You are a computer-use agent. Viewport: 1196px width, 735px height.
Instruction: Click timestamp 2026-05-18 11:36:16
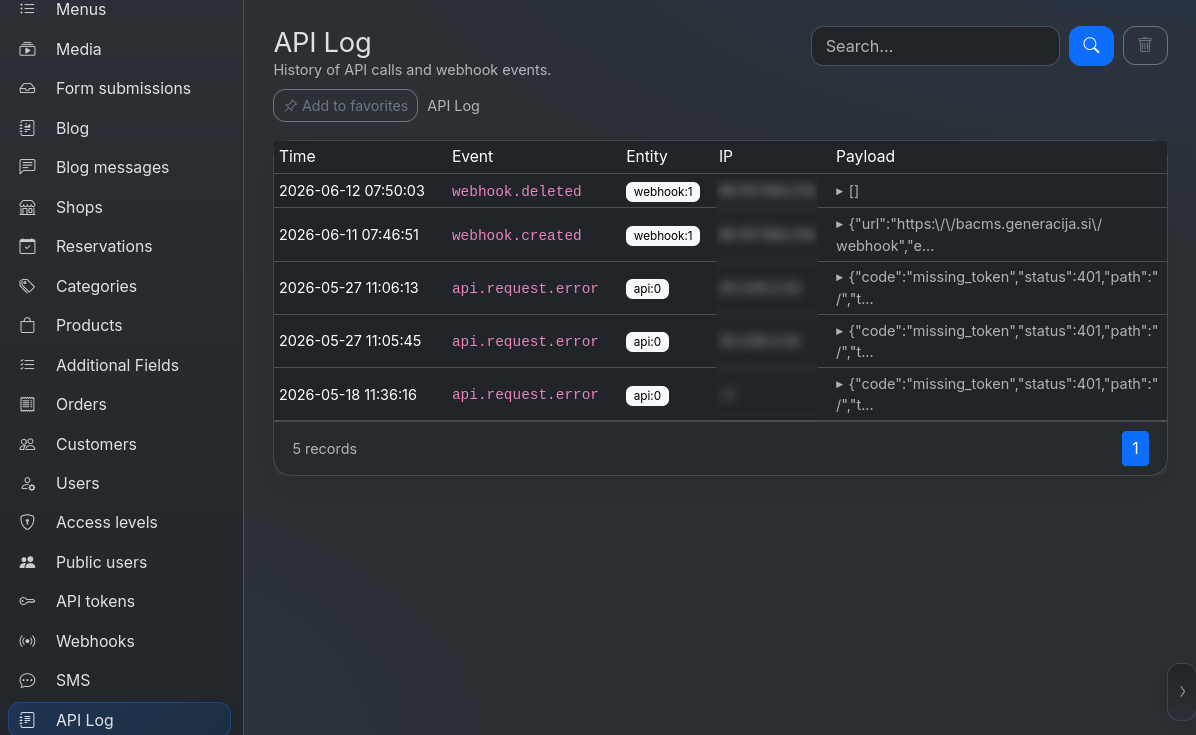coord(348,394)
